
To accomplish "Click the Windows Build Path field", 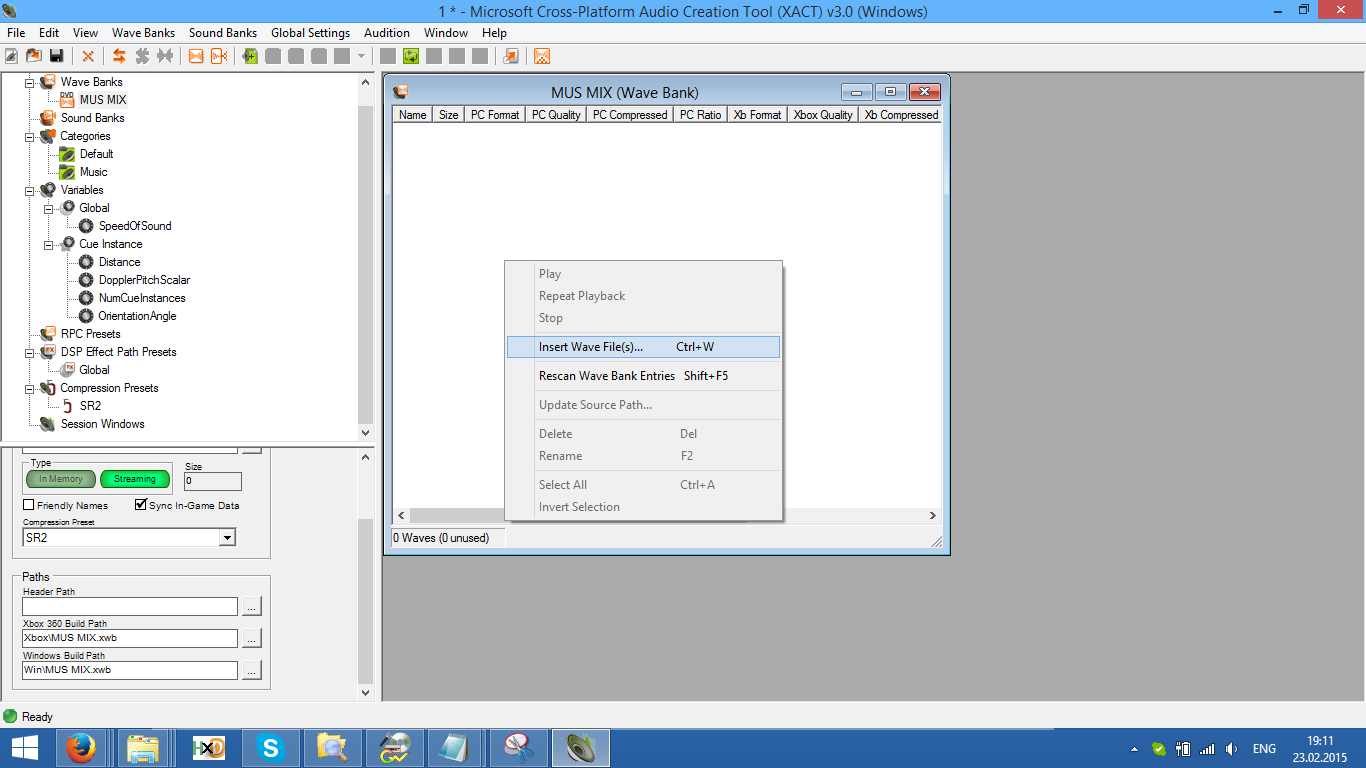I will pos(130,670).
